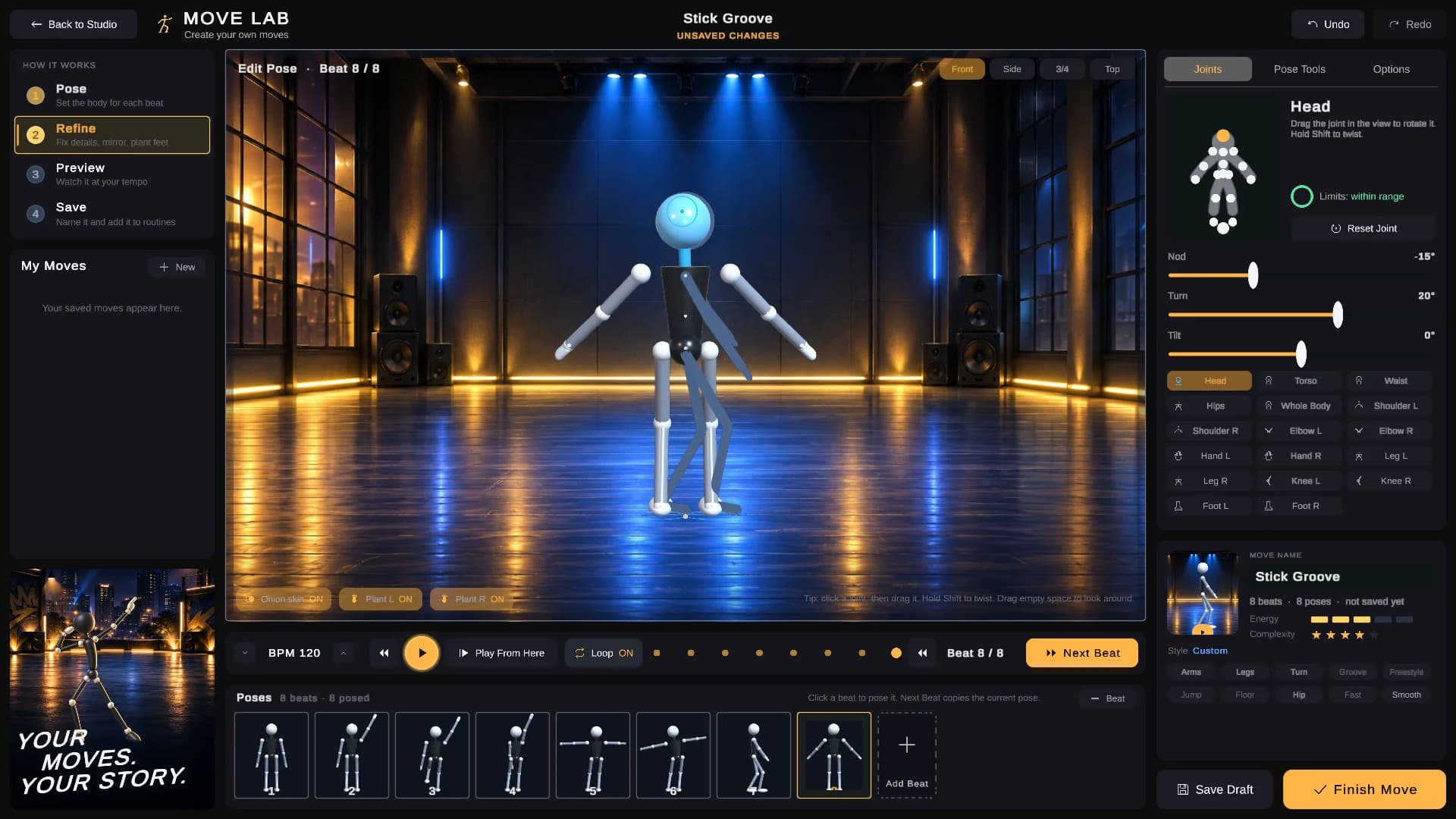Select the Shoulder L joint

pos(1389,406)
